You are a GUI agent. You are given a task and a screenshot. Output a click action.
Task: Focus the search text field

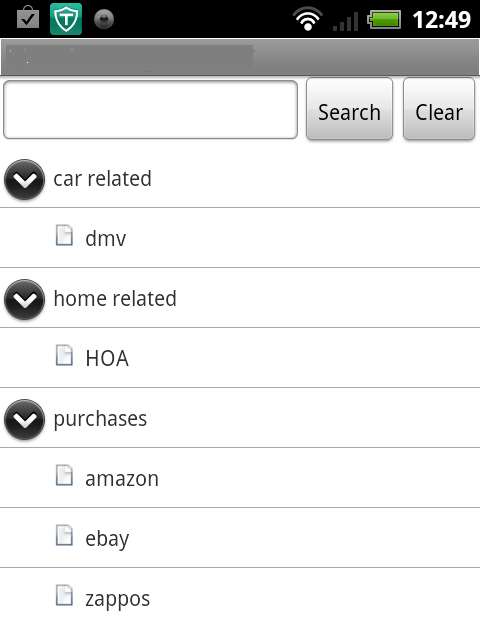[151, 109]
